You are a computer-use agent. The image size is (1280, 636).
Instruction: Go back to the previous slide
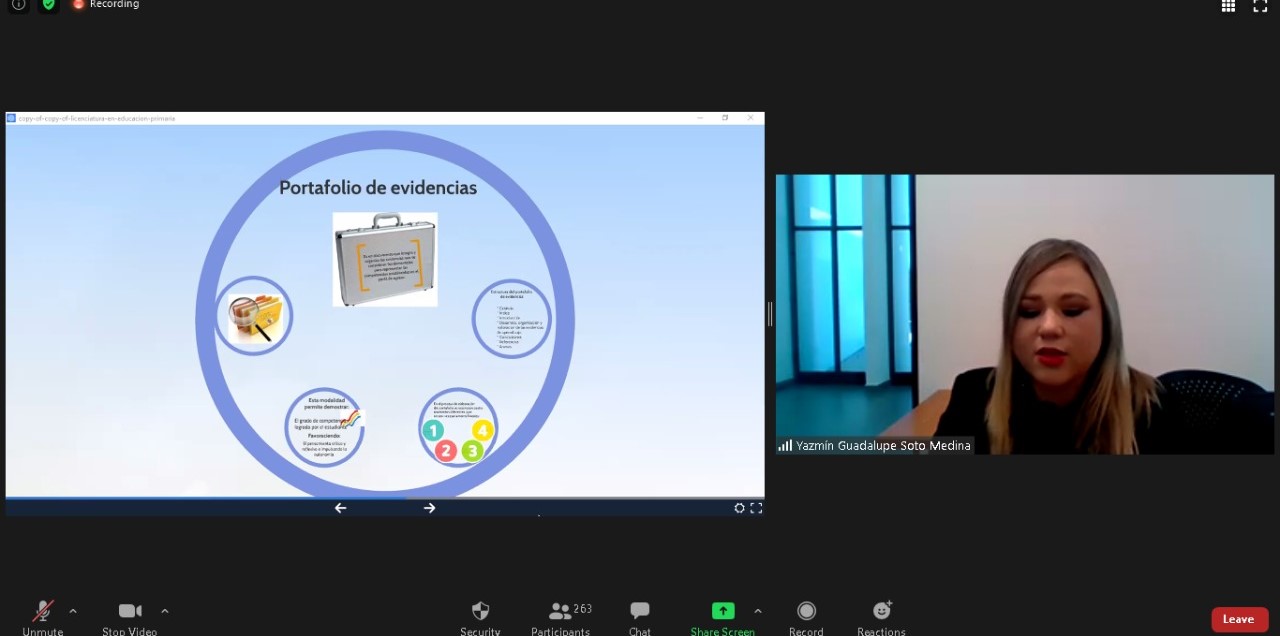tap(340, 508)
